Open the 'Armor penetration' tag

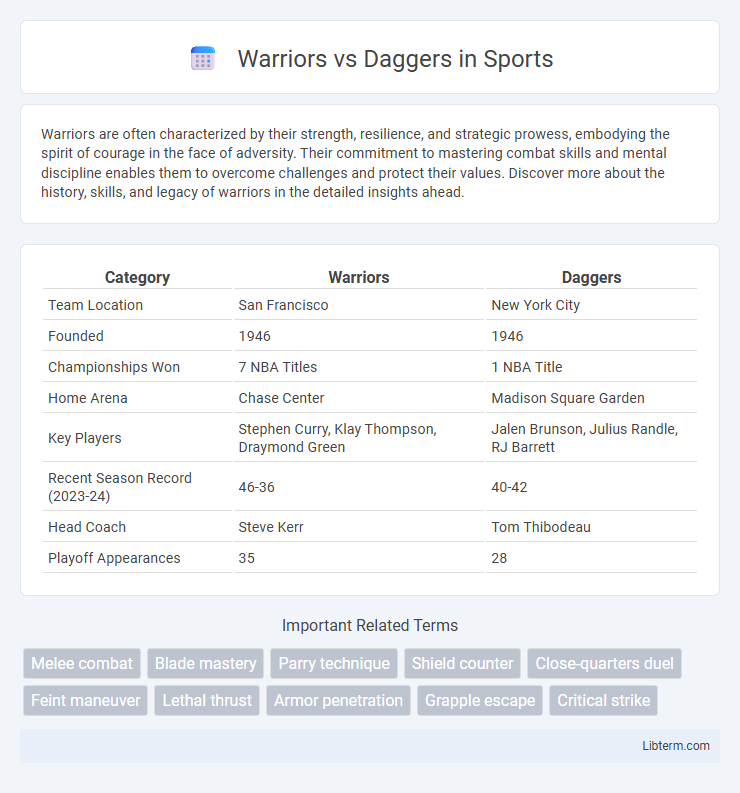[338, 700]
